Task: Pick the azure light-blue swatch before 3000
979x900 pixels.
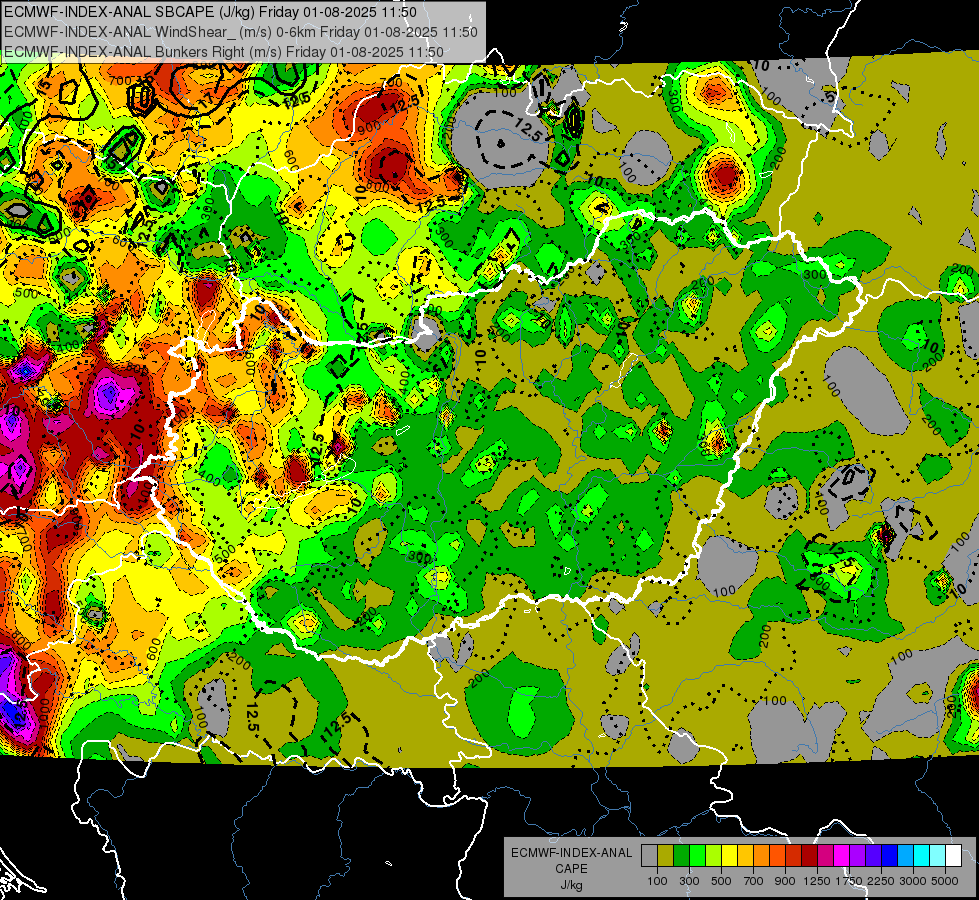Action: (x=905, y=856)
